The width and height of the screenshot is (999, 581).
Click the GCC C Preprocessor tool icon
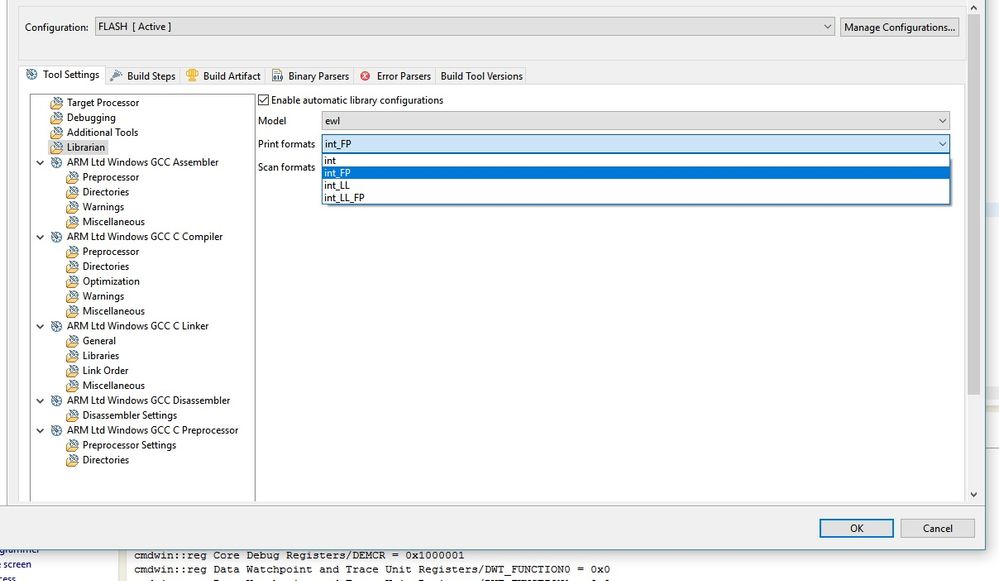pos(57,430)
